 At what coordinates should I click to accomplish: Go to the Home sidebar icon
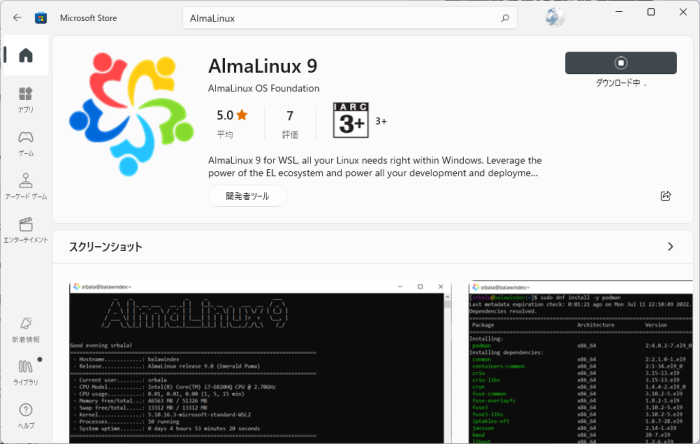(x=26, y=55)
